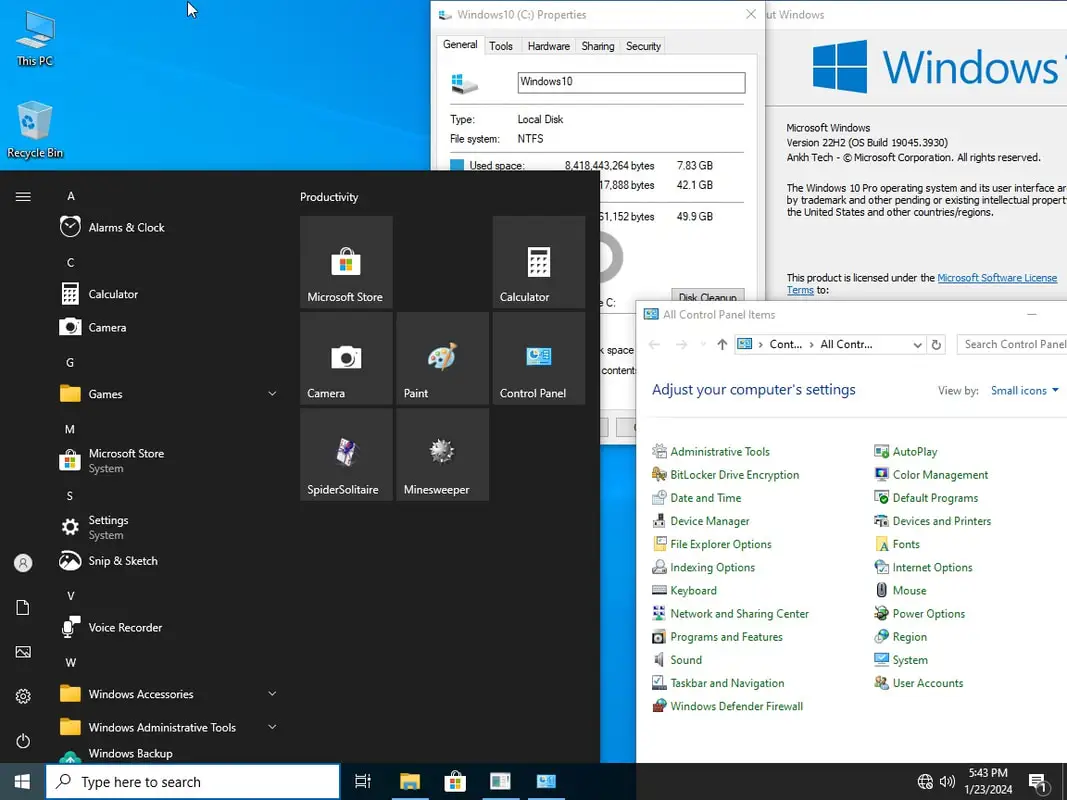Click the Control Panel refresh button
The height and width of the screenshot is (800, 1067).
(x=936, y=344)
